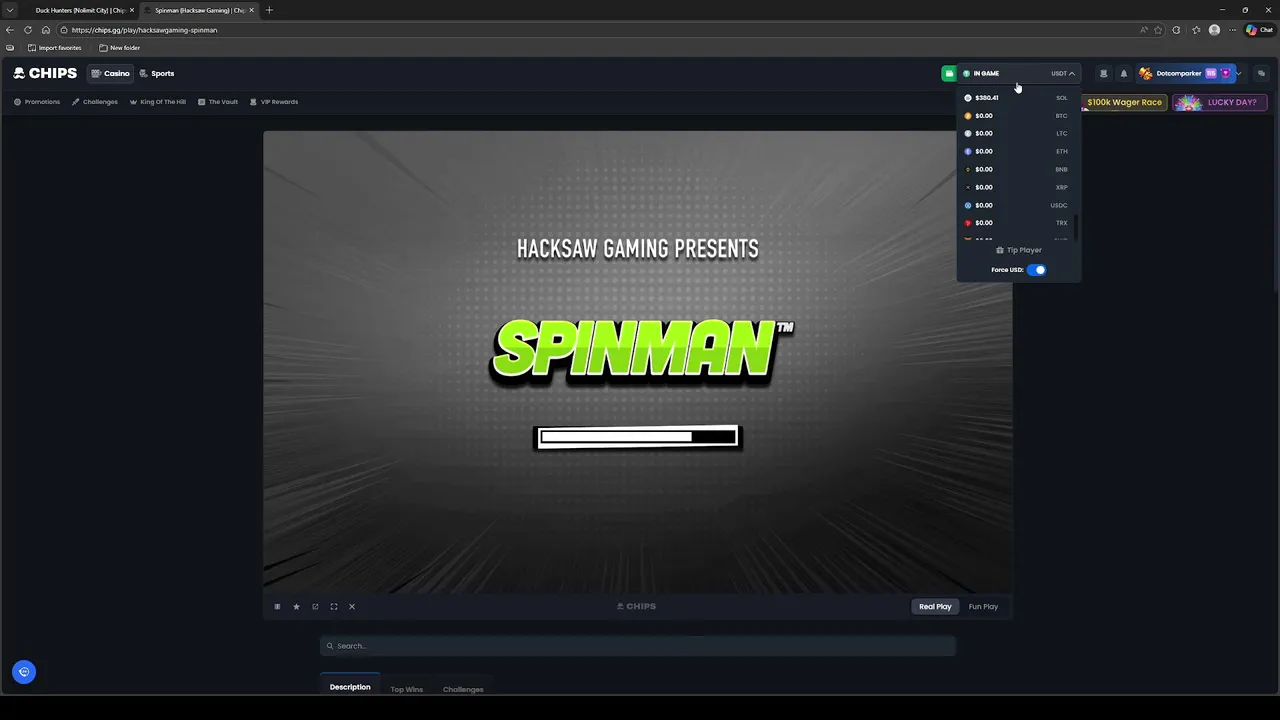Open the $100k Wager Race banner
This screenshot has width=1280, height=720.
[1123, 102]
